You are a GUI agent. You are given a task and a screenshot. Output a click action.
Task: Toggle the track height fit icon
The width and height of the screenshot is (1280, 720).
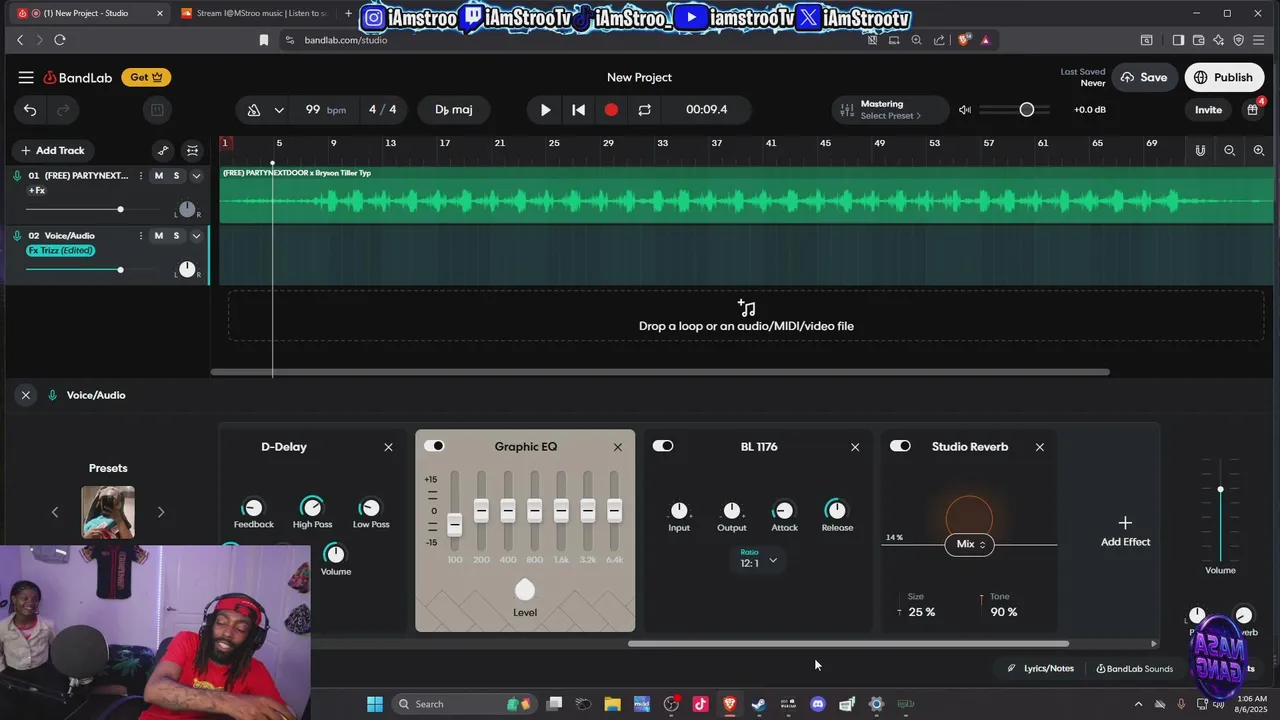click(193, 151)
